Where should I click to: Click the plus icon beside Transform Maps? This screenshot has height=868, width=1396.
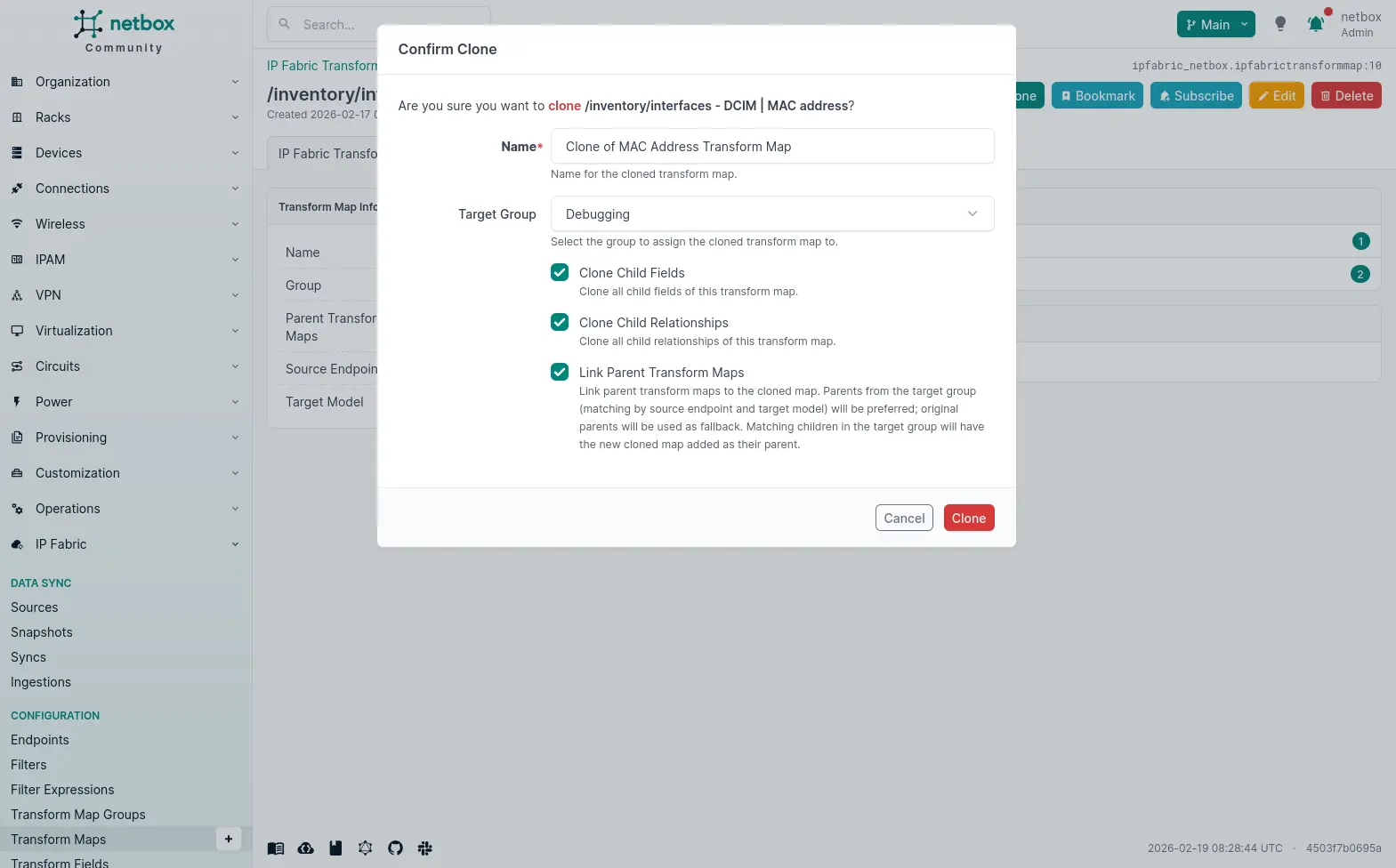tap(229, 839)
